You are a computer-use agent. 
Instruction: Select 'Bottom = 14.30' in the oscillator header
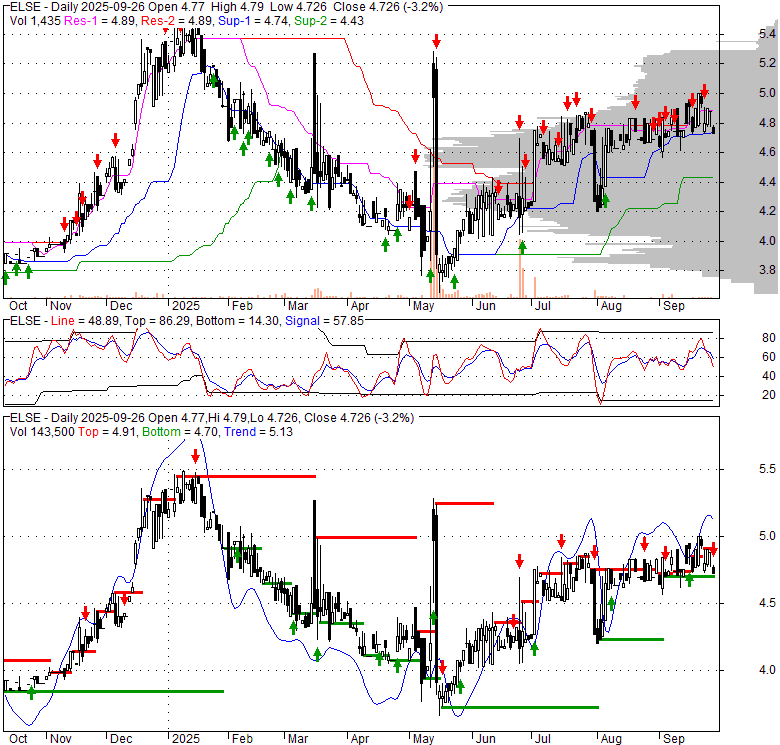click(x=237, y=321)
